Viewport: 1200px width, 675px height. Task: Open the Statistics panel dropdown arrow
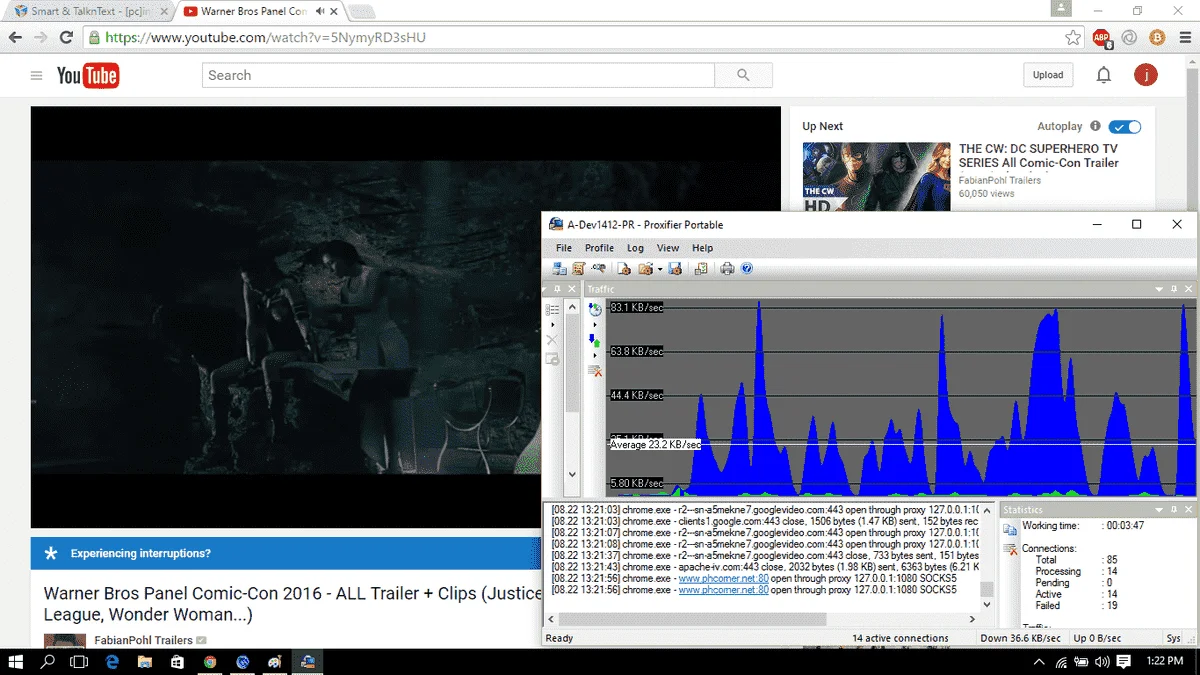pyautogui.click(x=1159, y=510)
